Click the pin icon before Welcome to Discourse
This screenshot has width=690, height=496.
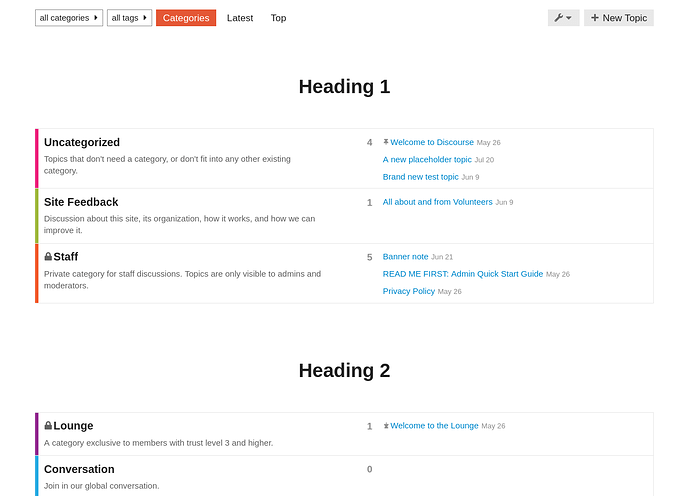pos(386,142)
